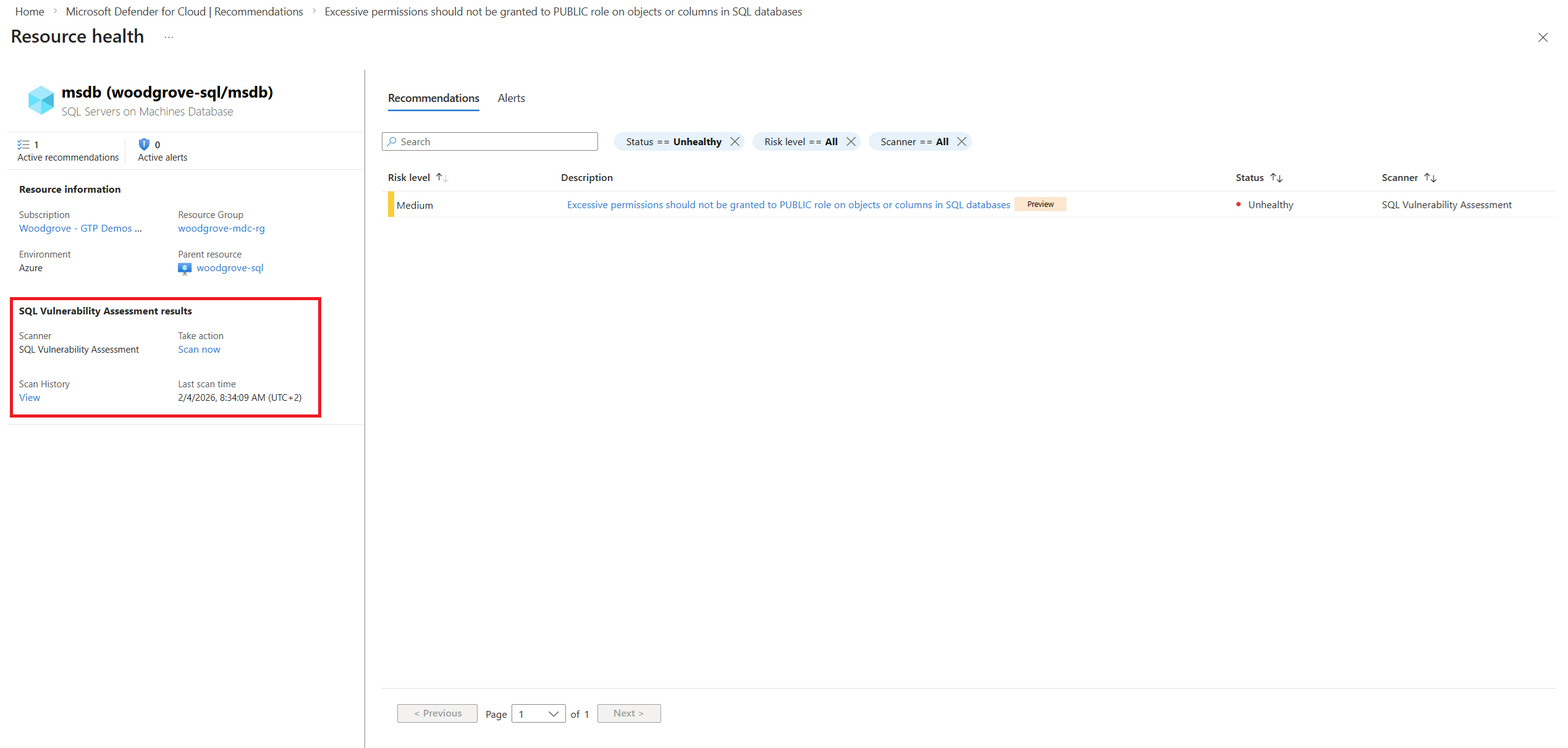Select the Recommendations tab
This screenshot has width=1568, height=748.
coord(433,98)
